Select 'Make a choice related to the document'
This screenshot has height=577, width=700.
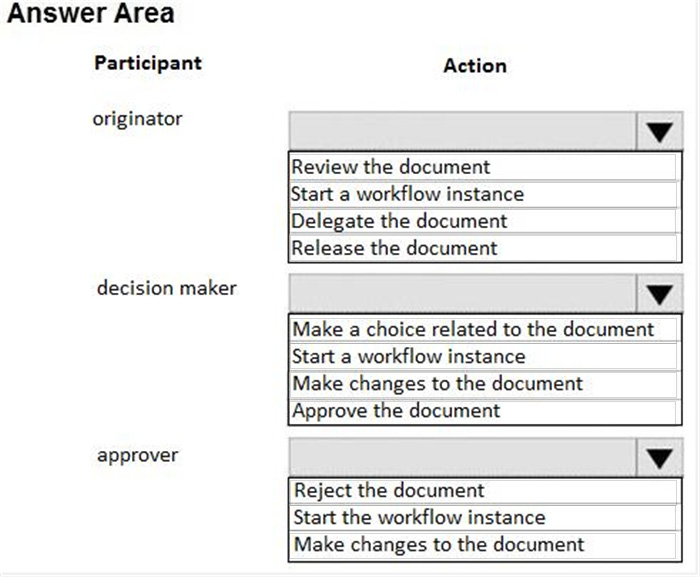[483, 330]
